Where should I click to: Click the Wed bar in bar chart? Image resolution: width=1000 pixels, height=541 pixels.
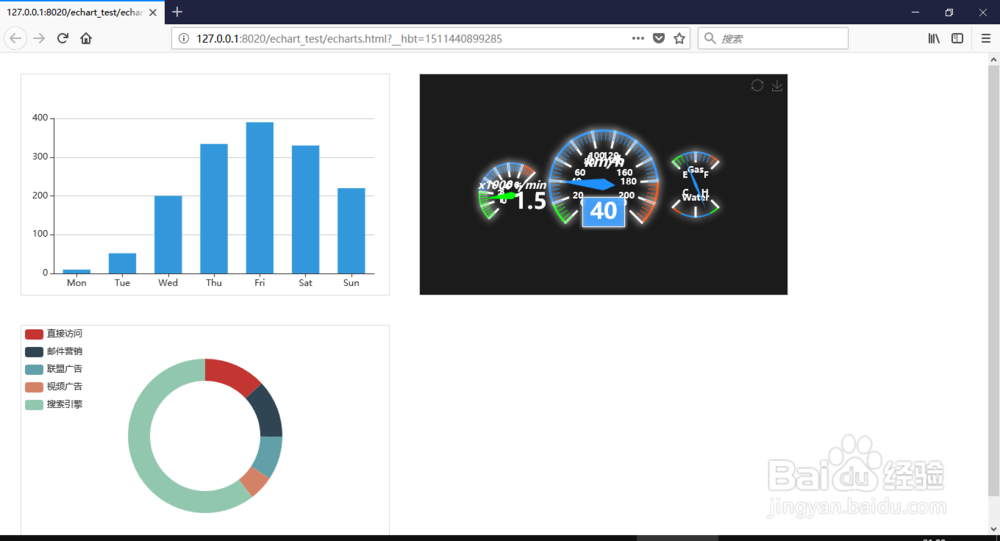click(x=168, y=235)
